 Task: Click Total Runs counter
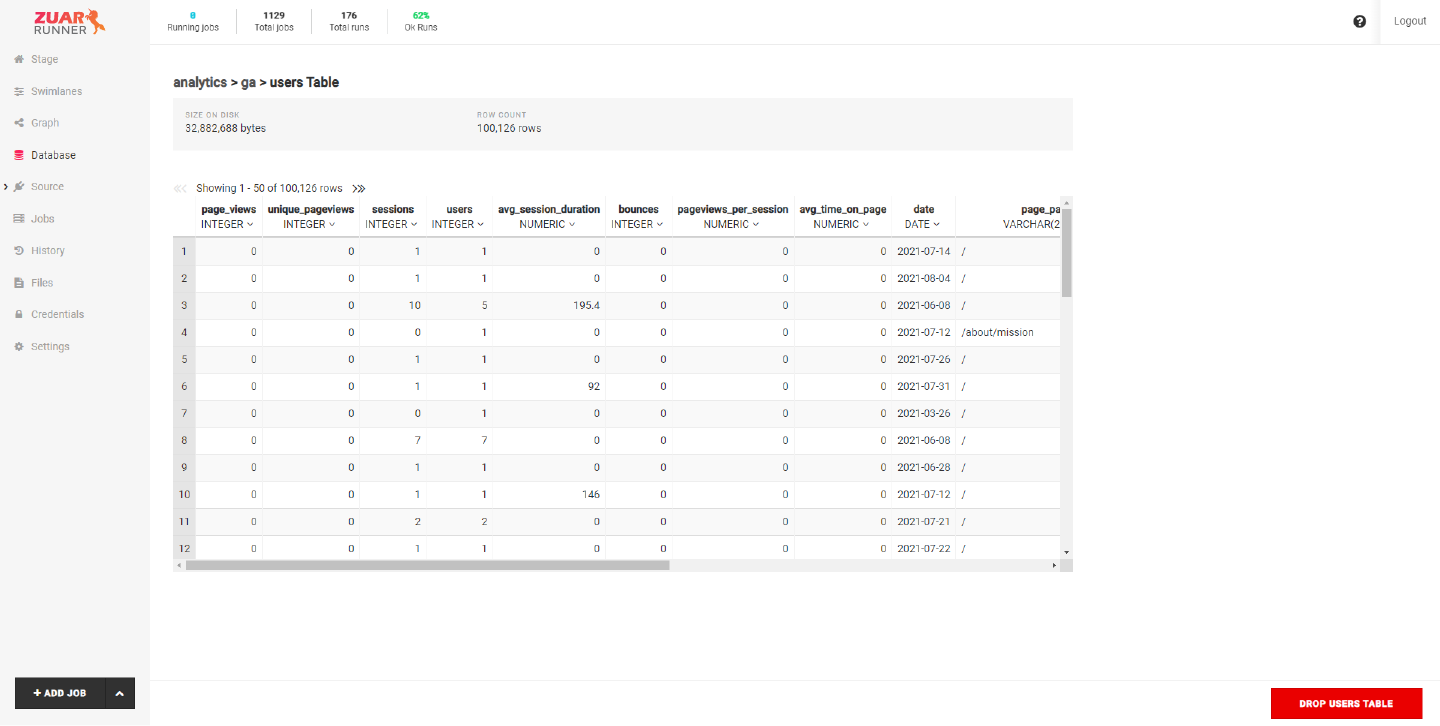[349, 21]
